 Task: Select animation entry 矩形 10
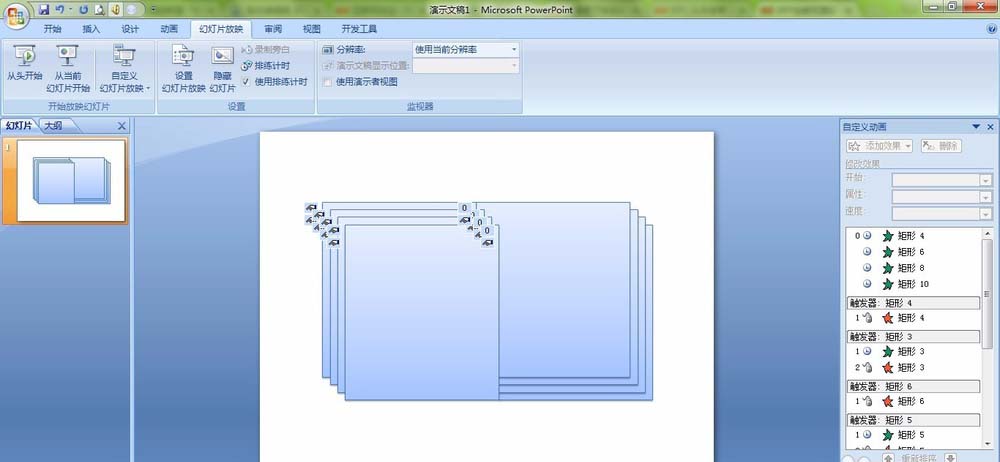[914, 284]
